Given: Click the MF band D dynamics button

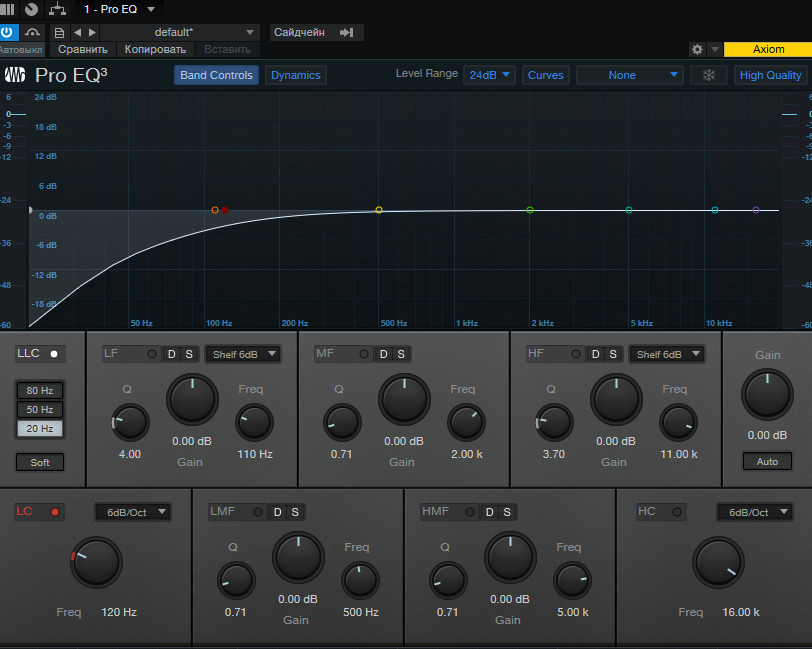Looking at the screenshot, I should tap(383, 354).
